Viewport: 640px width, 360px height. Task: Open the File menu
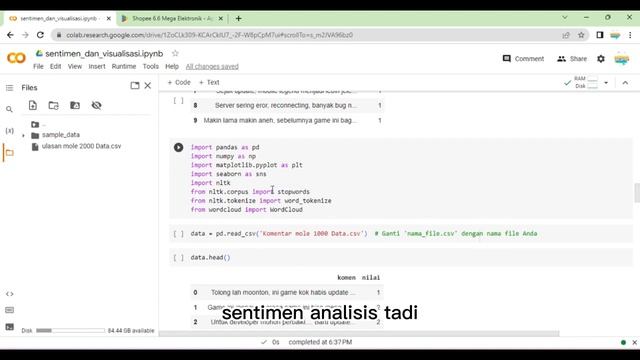tap(38, 67)
